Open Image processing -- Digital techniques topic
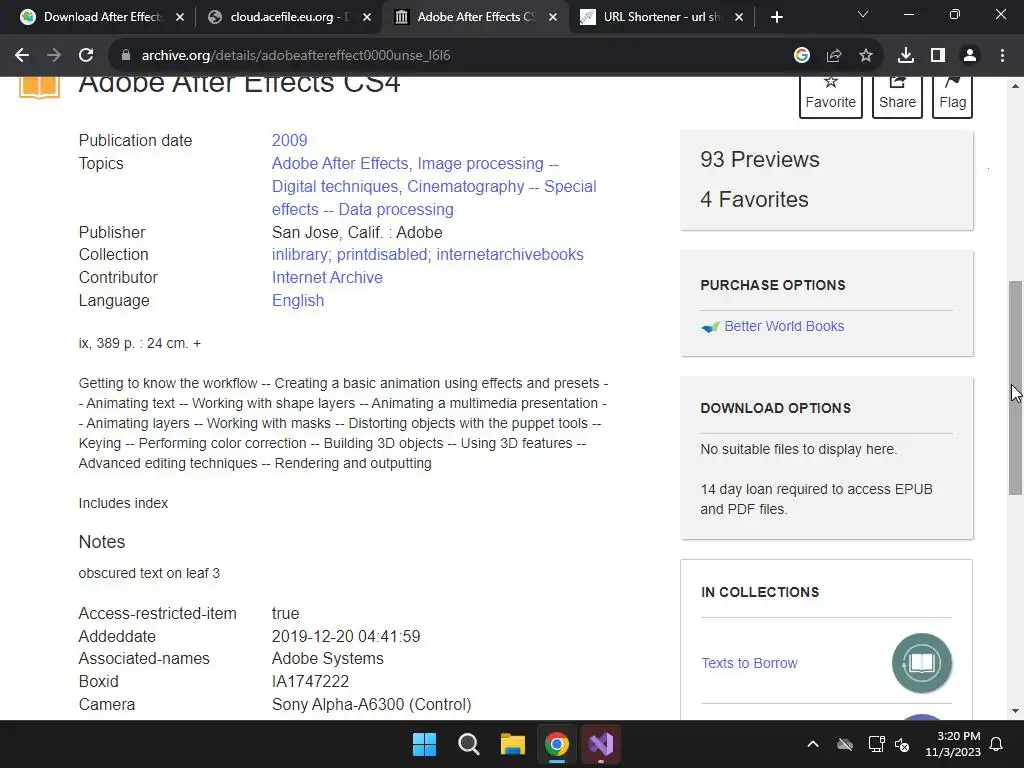 coord(415,174)
